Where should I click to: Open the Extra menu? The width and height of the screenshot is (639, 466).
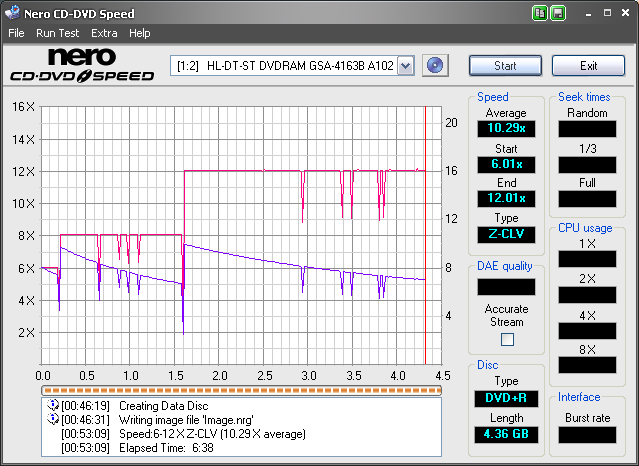[x=104, y=33]
